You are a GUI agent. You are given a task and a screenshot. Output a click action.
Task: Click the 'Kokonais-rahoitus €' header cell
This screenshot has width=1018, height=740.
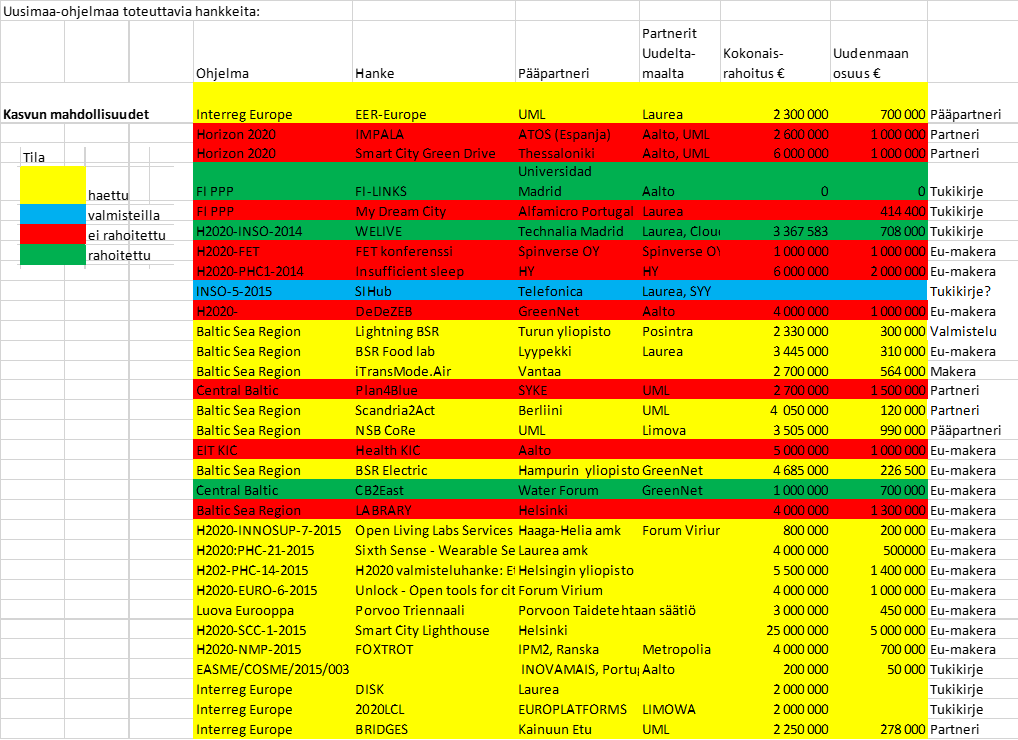tap(775, 52)
